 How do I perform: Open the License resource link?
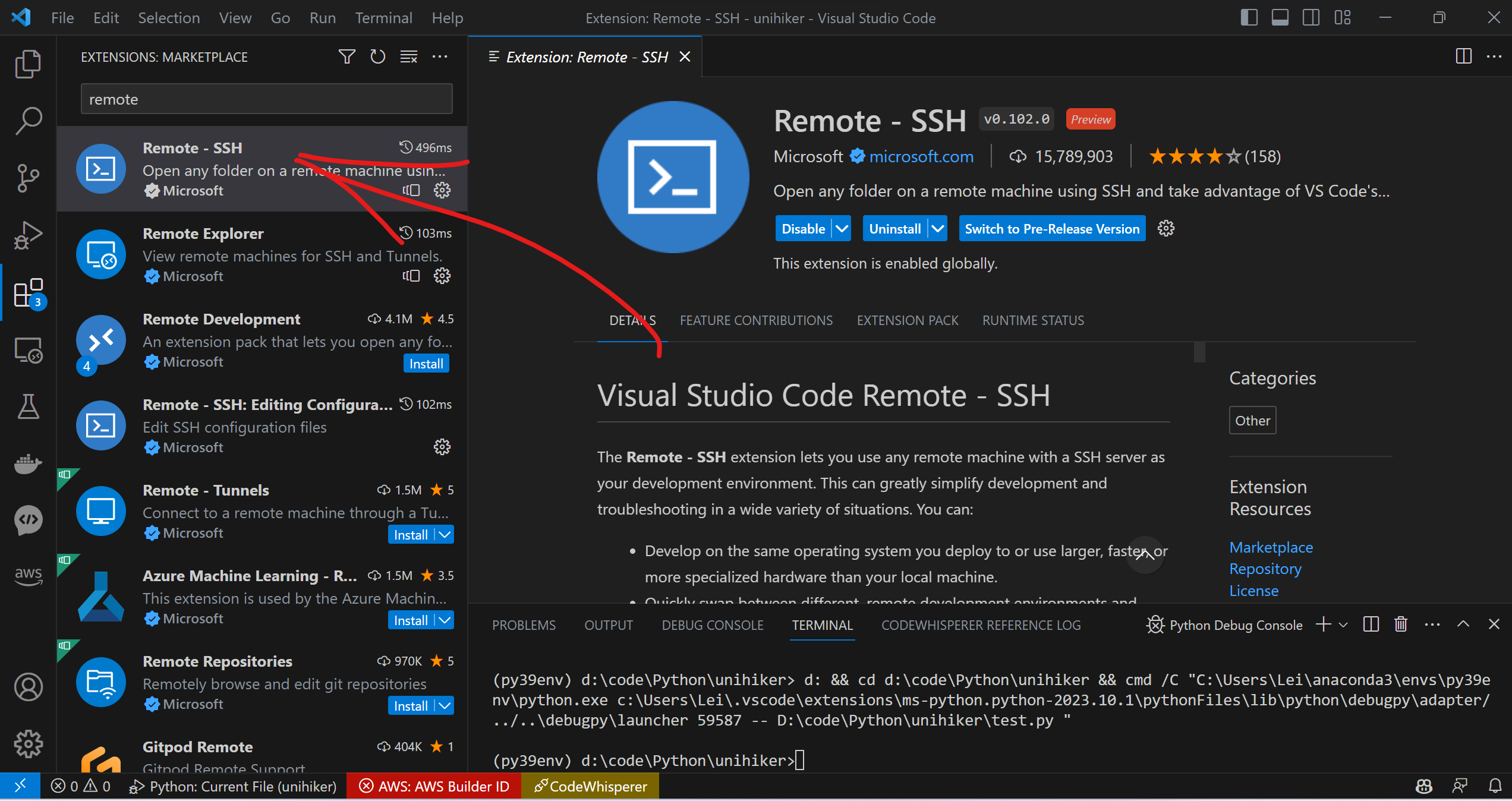(1253, 591)
